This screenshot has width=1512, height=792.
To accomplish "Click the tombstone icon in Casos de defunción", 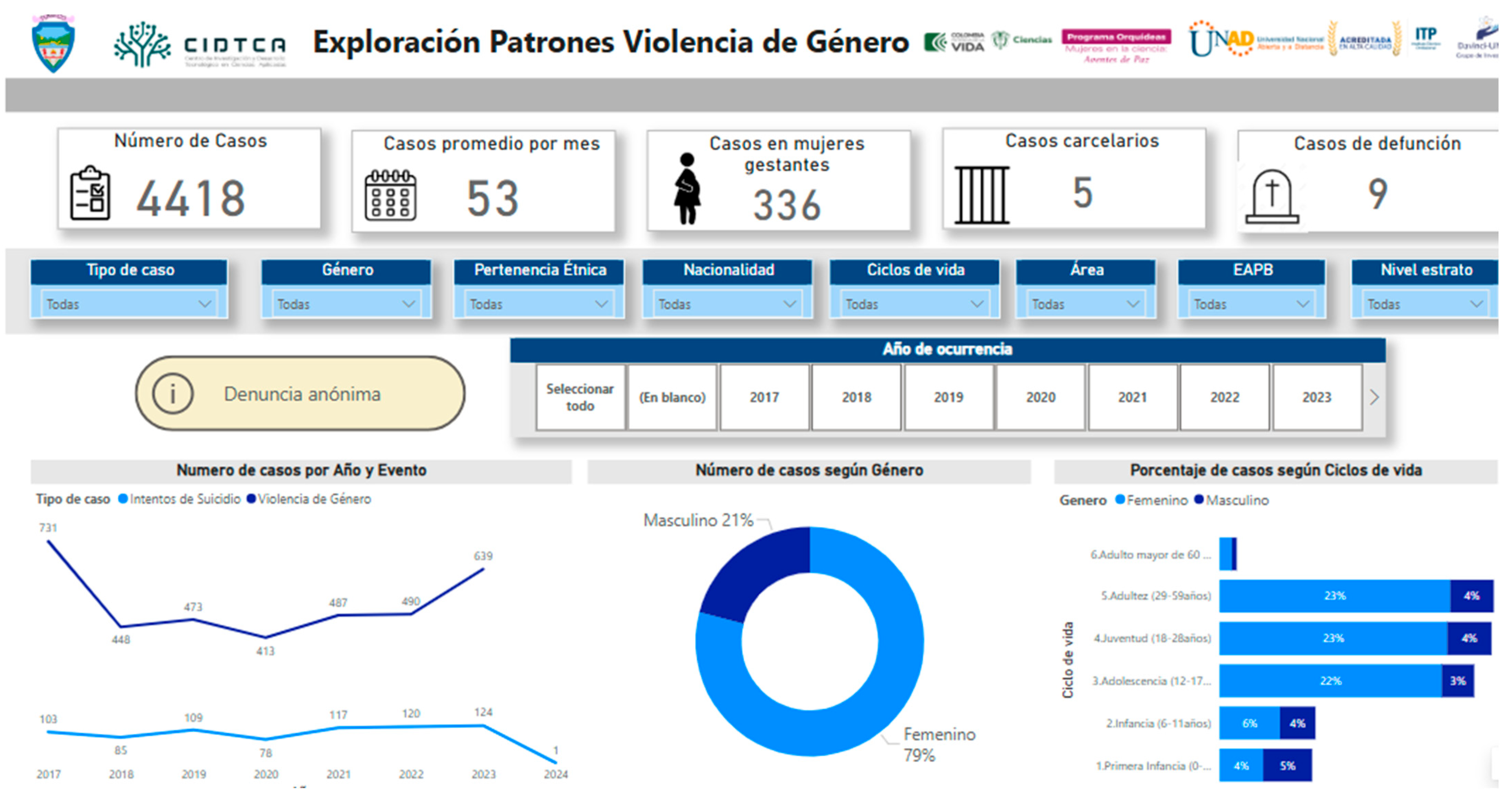I will [1271, 197].
